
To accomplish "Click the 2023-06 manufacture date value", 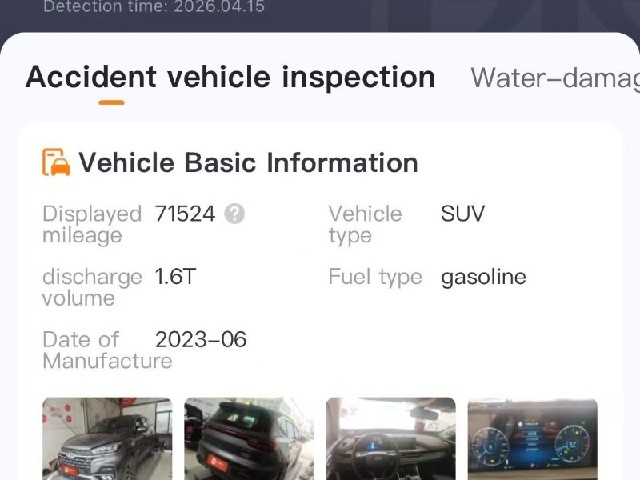I will (x=201, y=340).
